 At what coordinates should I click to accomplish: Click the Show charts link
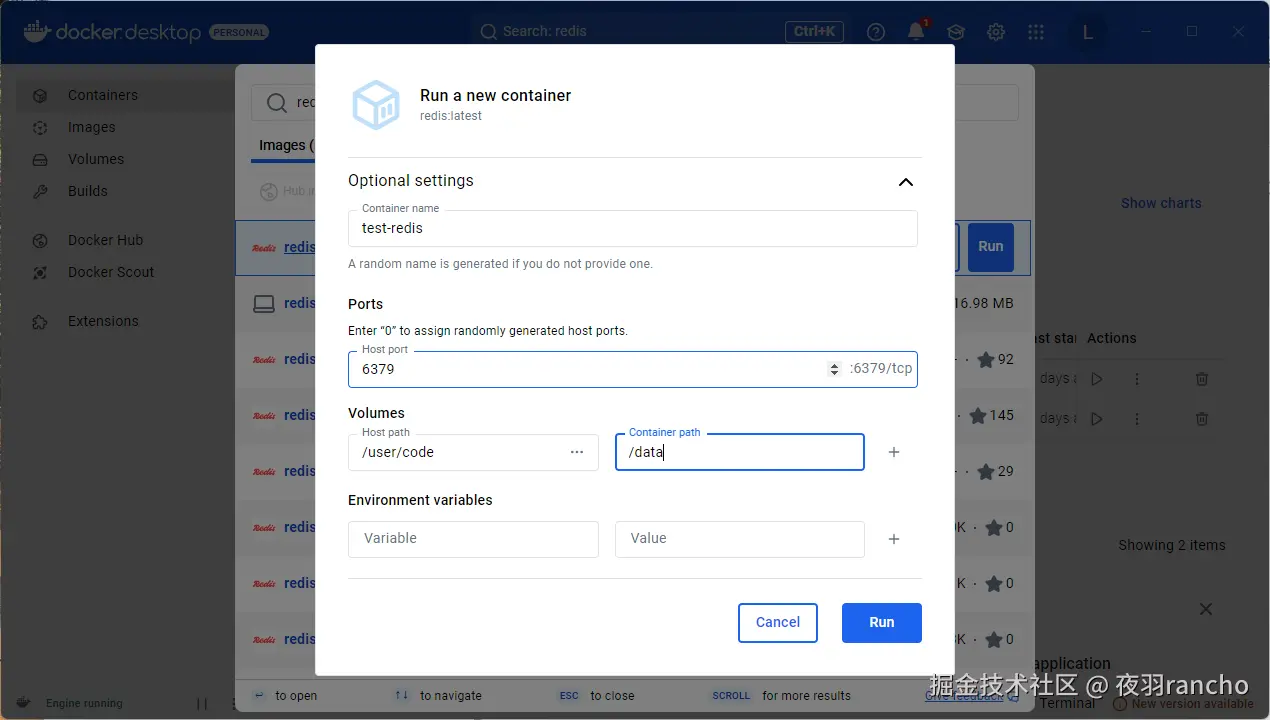coord(1160,203)
